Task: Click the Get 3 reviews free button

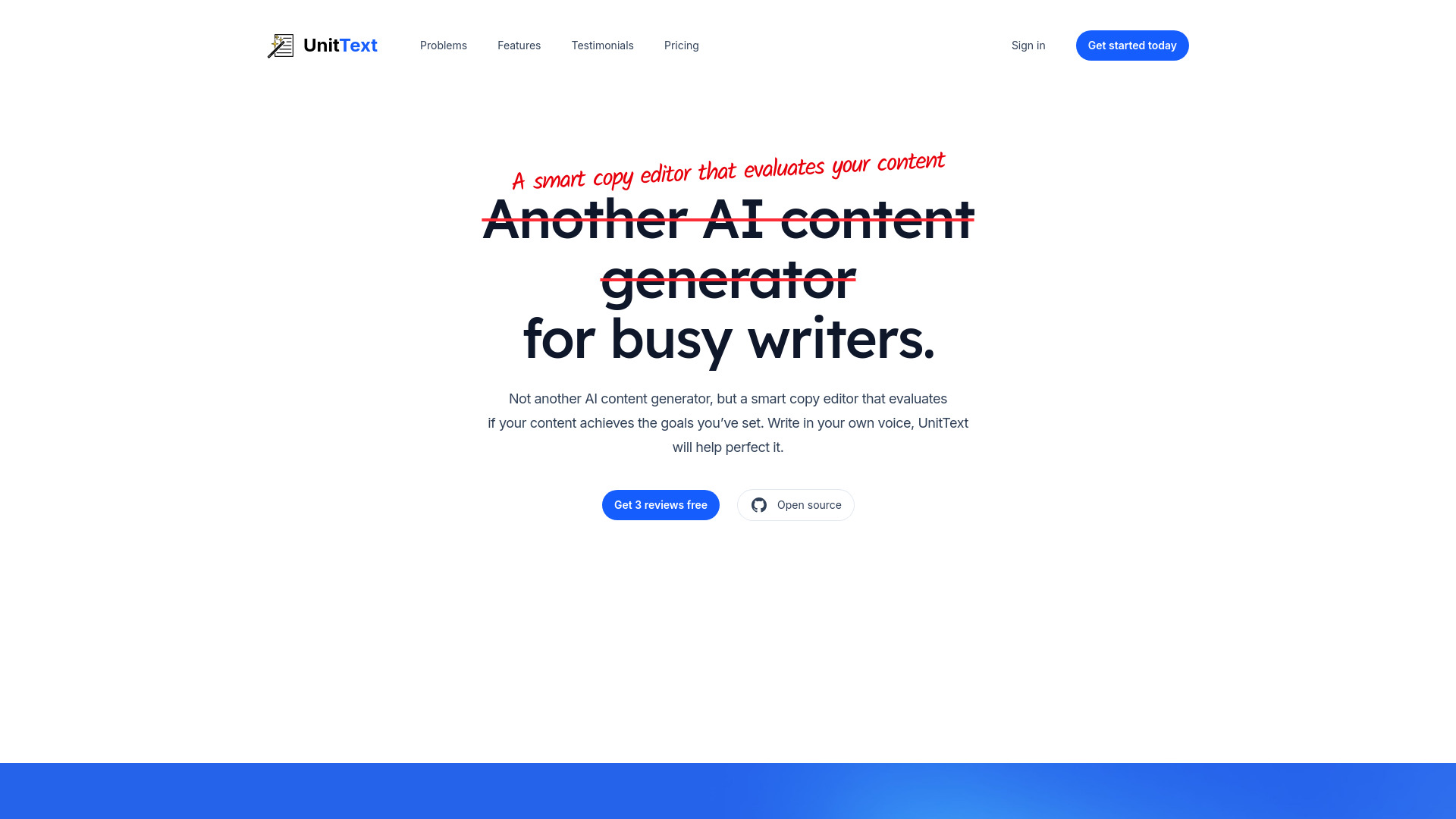Action: click(661, 505)
